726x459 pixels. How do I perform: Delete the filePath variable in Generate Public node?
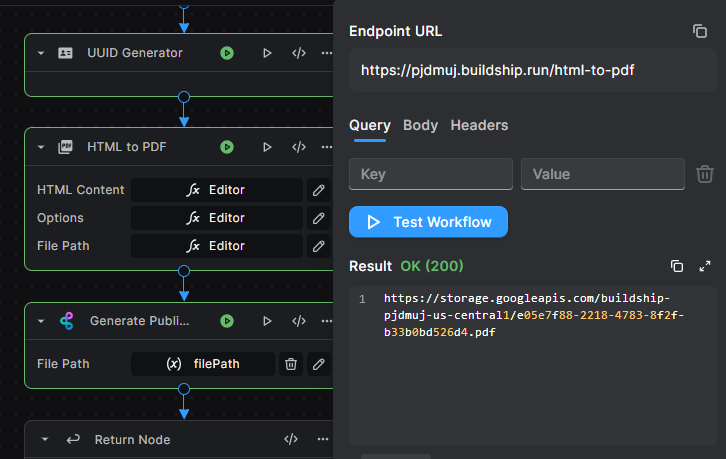point(291,364)
